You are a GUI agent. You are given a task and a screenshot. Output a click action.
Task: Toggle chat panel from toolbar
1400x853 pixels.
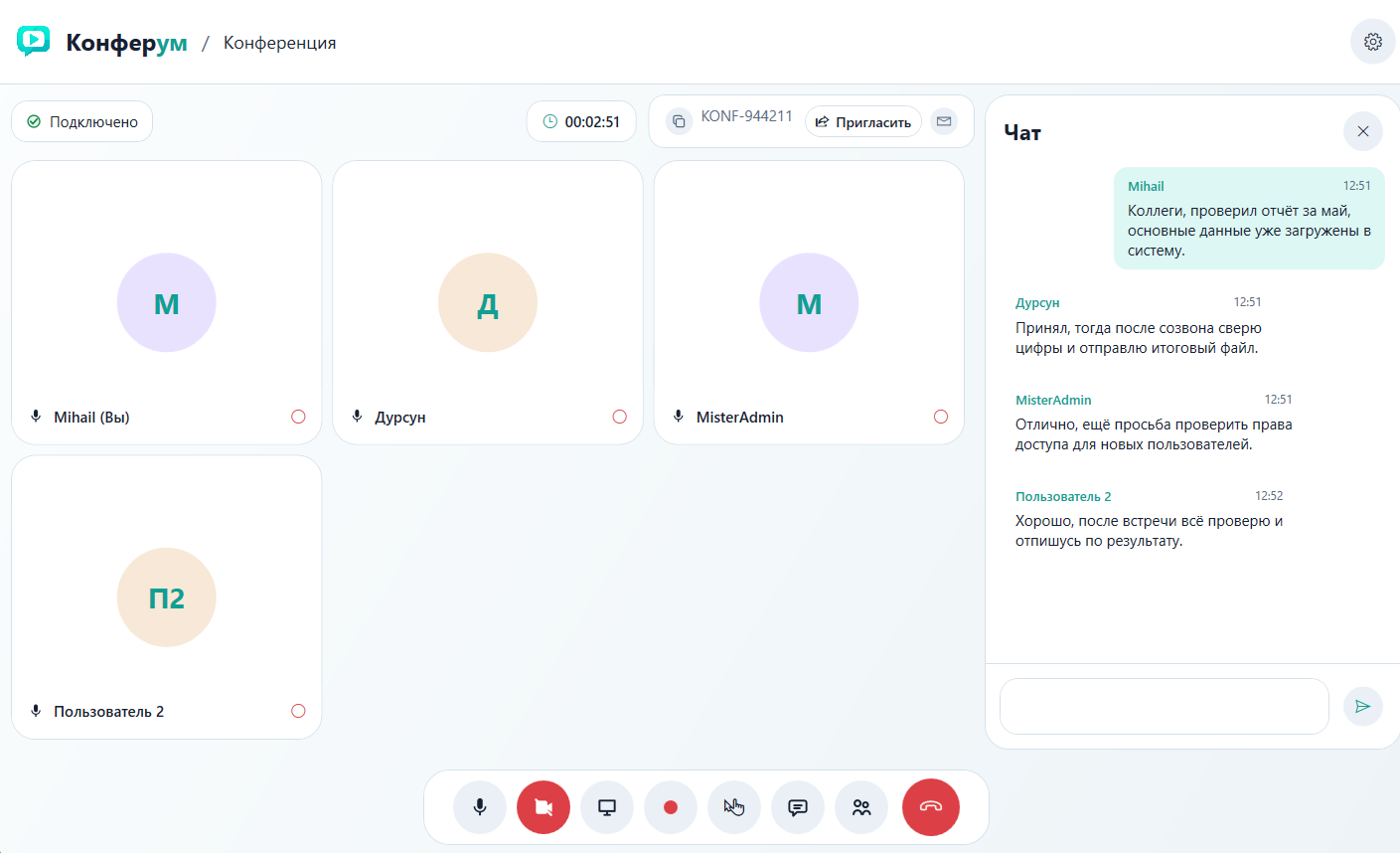tap(798, 807)
